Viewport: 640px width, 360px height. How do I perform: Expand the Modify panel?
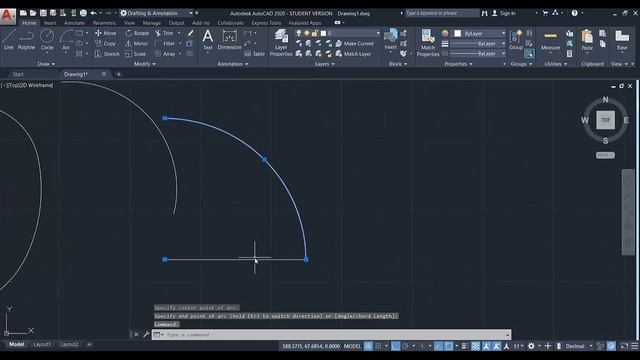pyautogui.click(x=145, y=64)
